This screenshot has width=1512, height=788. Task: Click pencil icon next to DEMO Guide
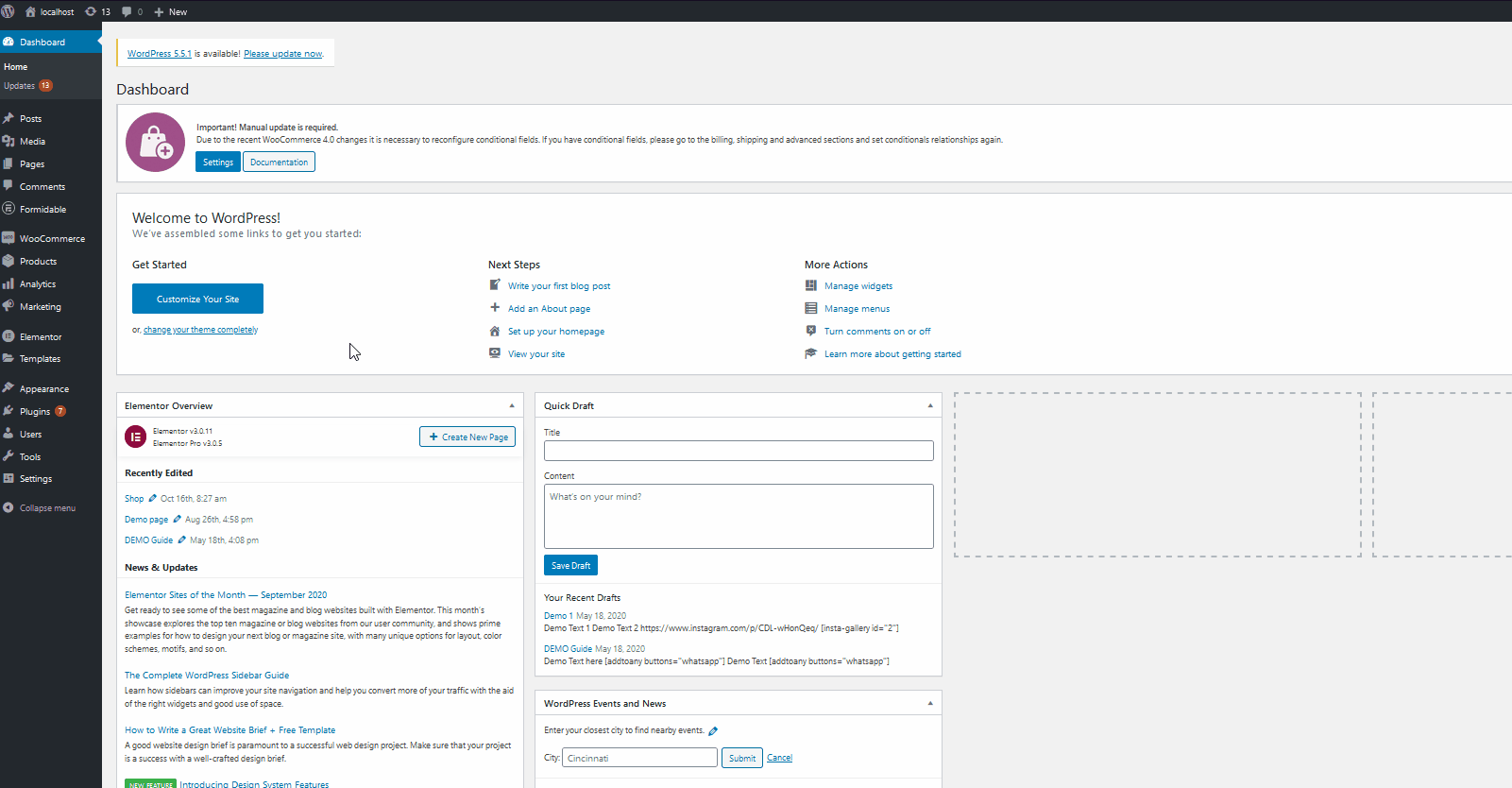pos(181,540)
